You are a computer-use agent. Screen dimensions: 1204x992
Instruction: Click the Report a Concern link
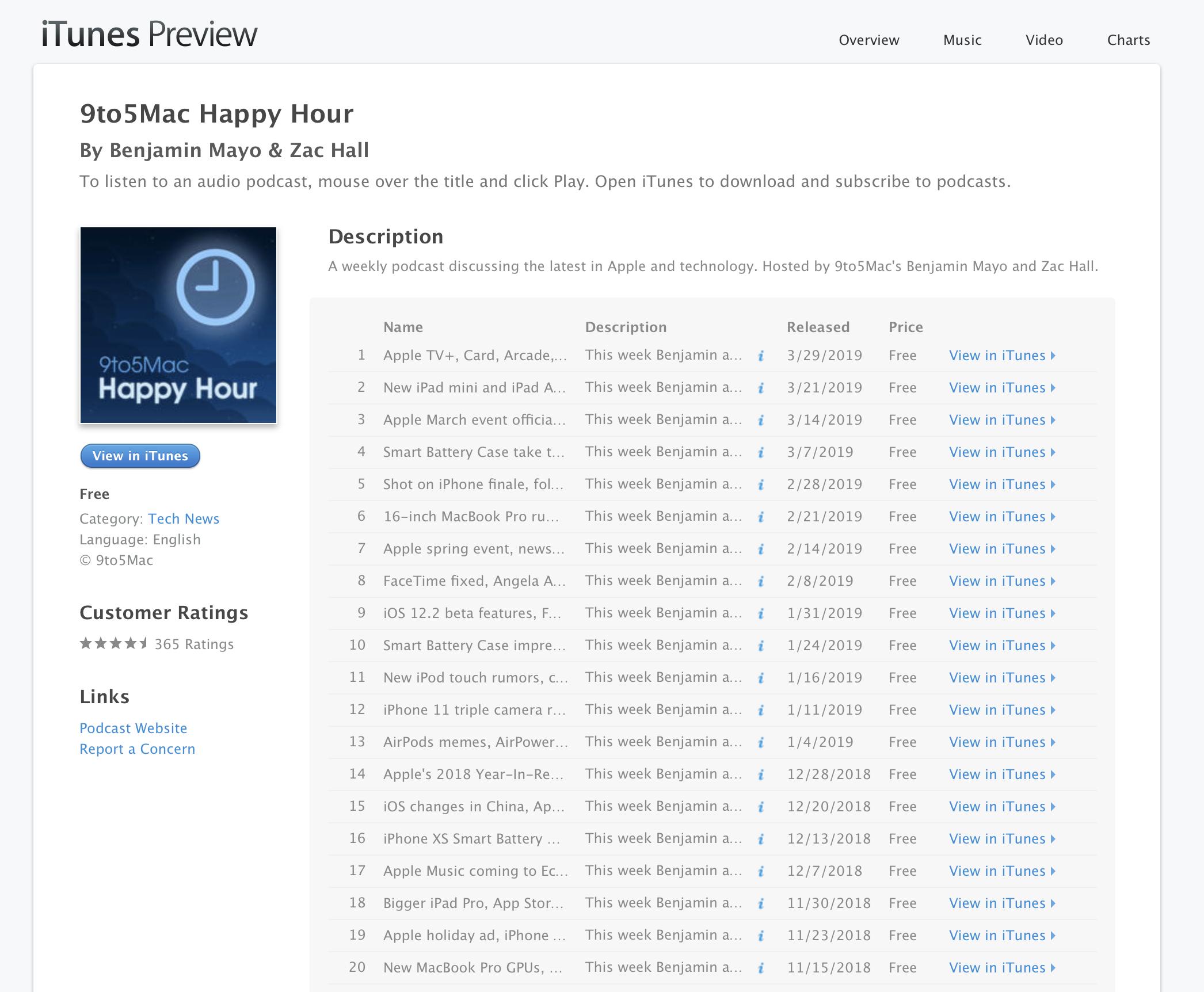137,748
